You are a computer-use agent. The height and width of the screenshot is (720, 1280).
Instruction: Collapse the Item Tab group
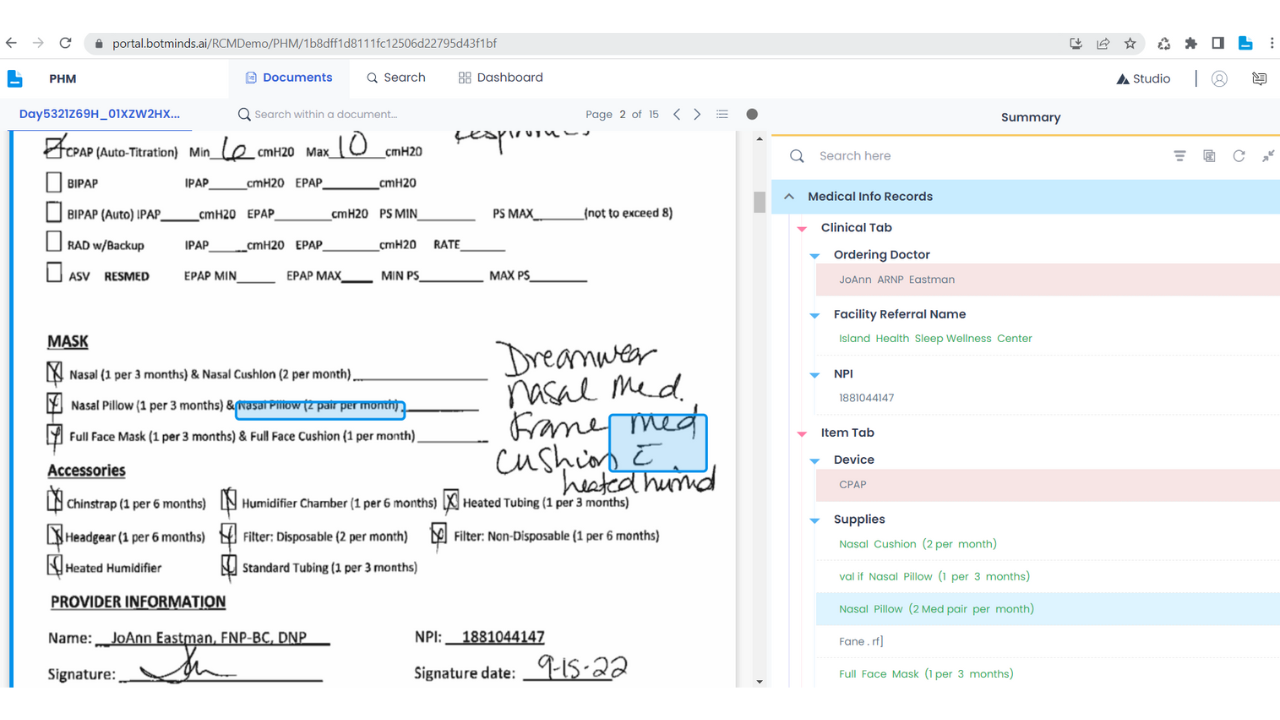pyautogui.click(x=802, y=434)
